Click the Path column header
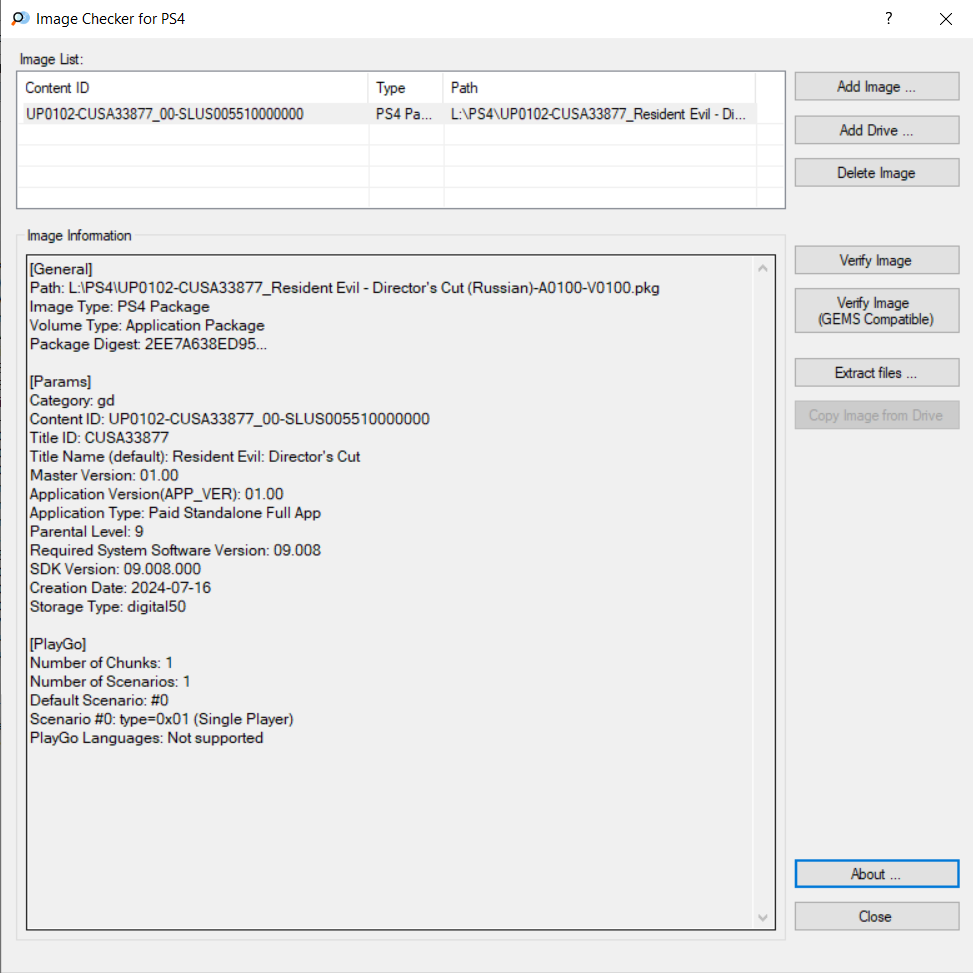This screenshot has width=973, height=973. [599, 88]
